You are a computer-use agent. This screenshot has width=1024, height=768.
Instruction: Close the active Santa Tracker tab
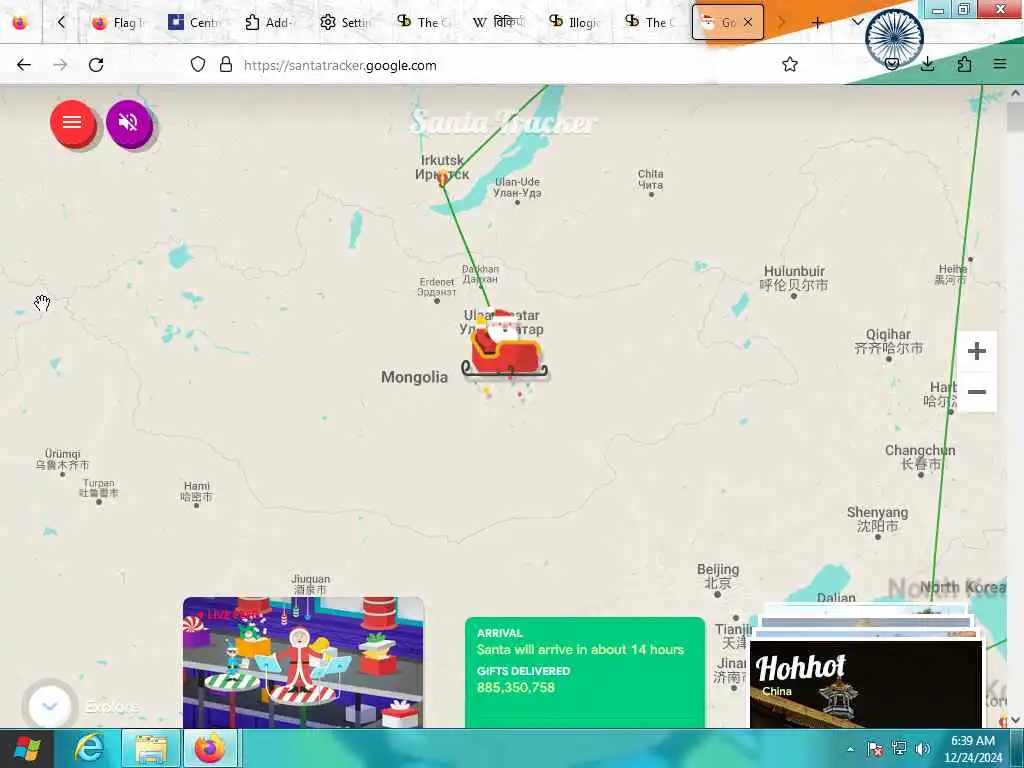748,22
